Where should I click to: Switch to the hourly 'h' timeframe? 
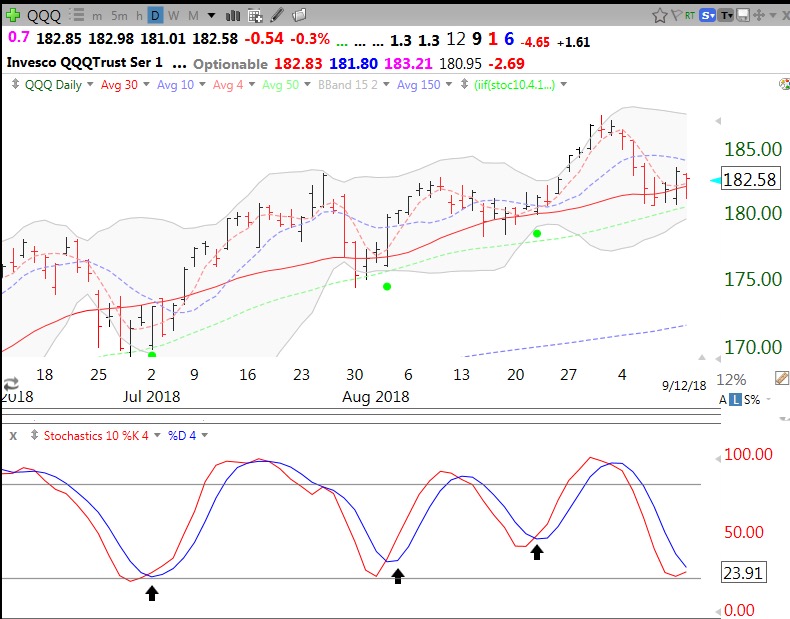[139, 16]
